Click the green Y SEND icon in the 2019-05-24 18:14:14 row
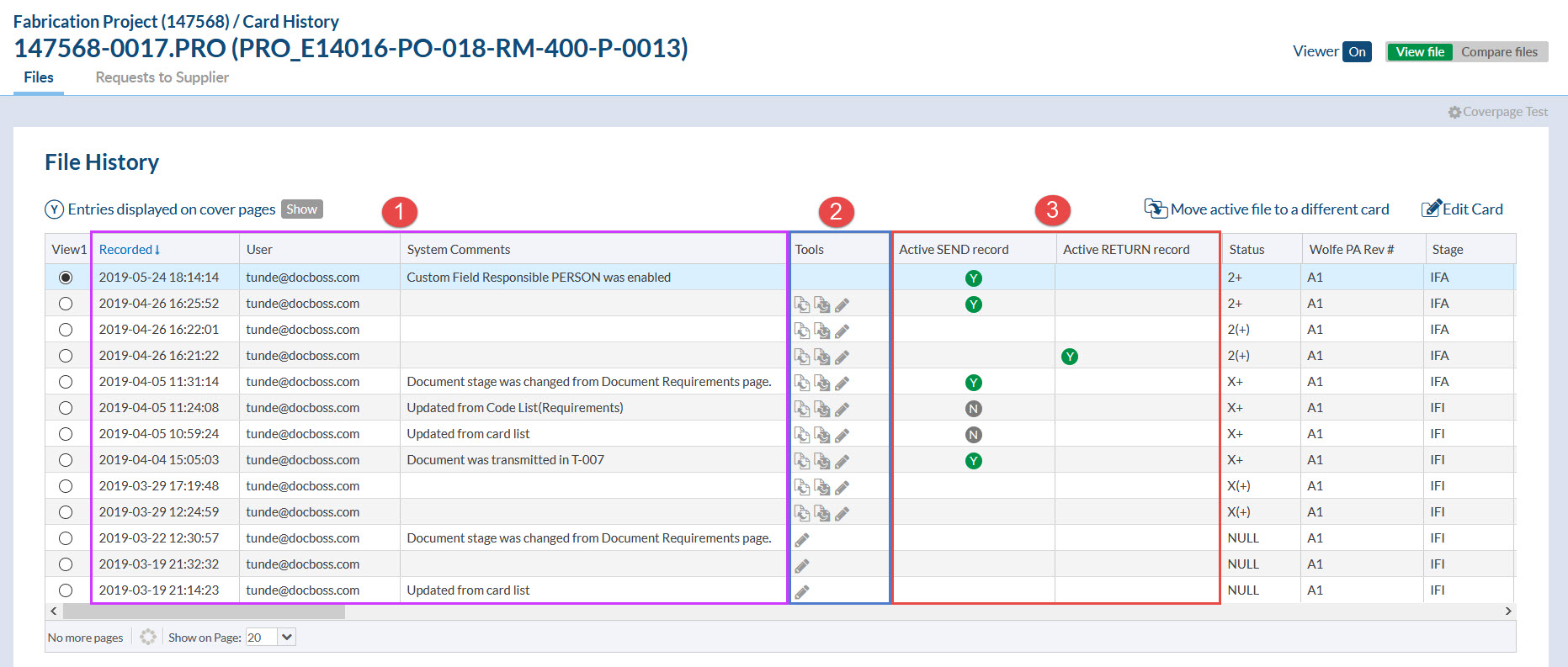The width and height of the screenshot is (1568, 667). coord(974,278)
